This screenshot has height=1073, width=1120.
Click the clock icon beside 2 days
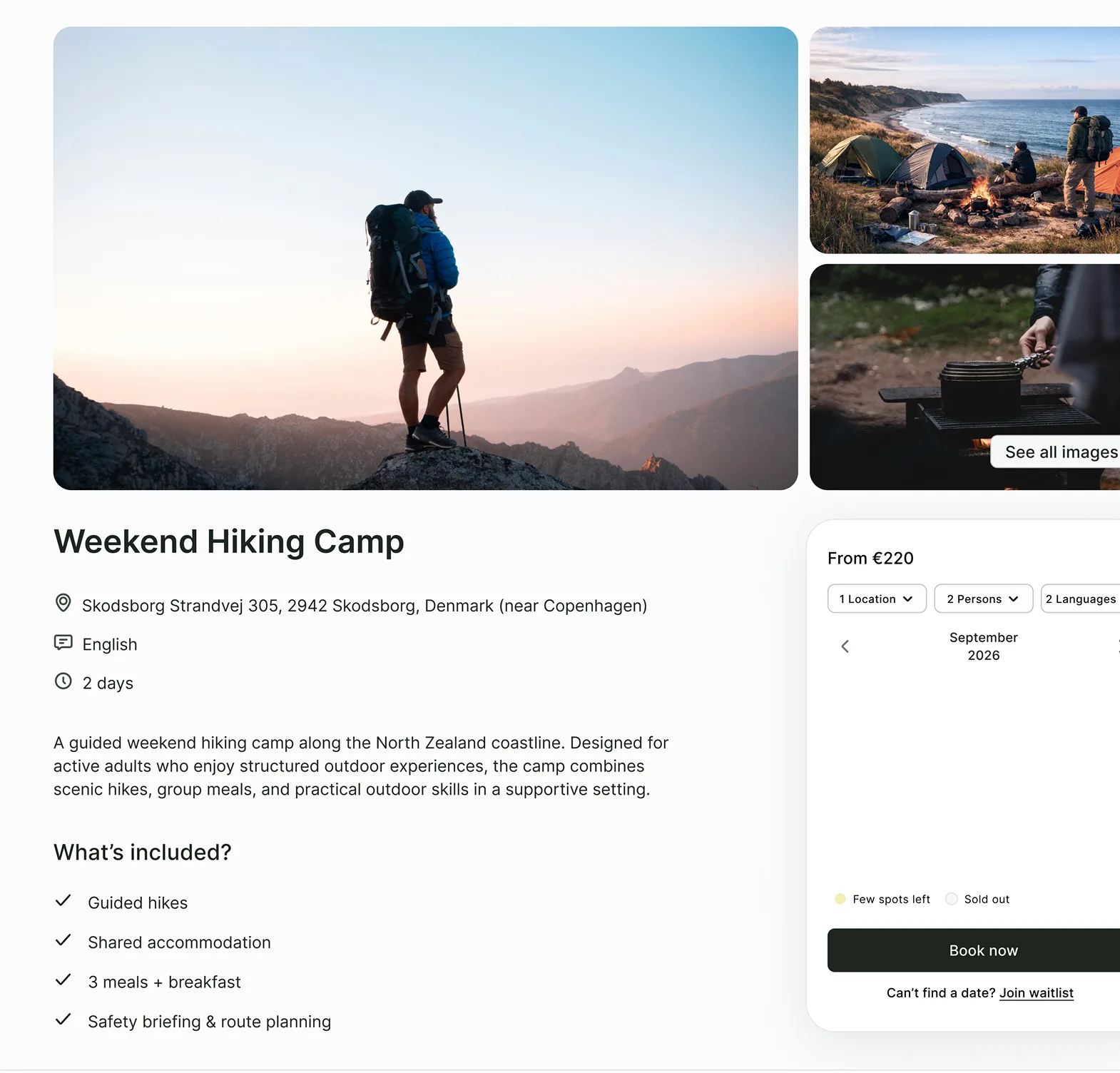click(63, 681)
